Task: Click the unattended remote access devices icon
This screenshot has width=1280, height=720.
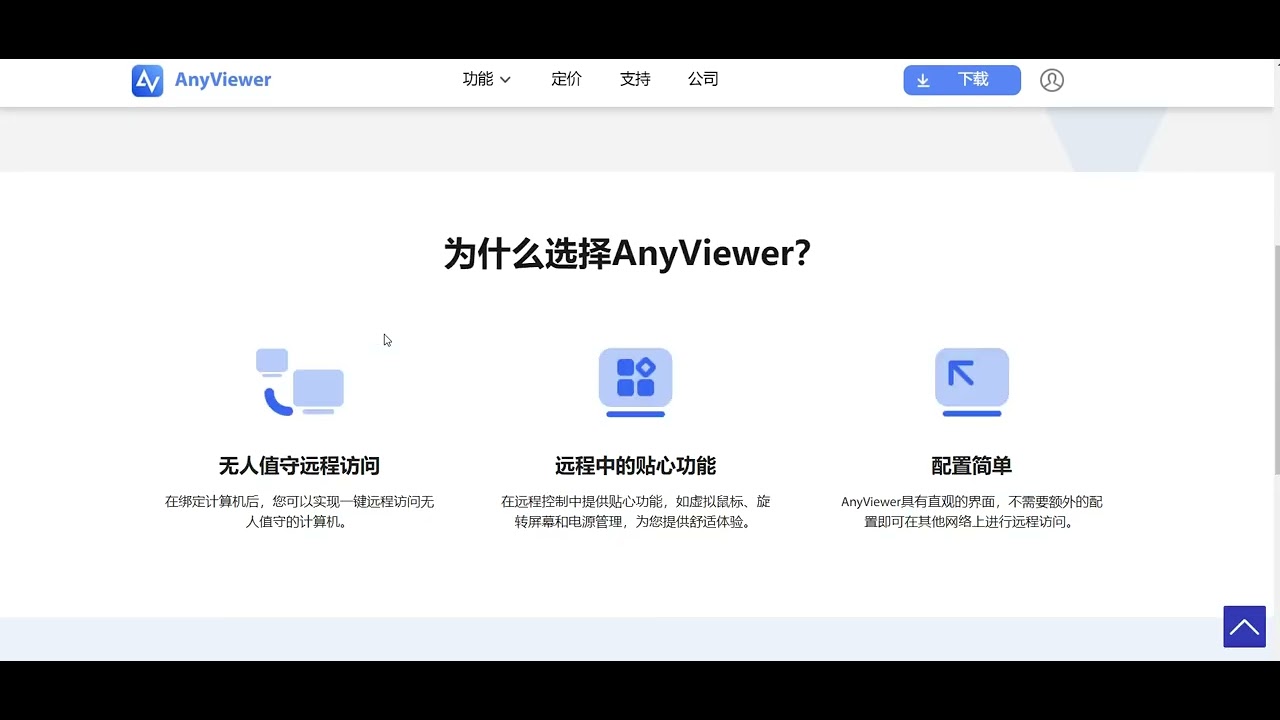Action: pyautogui.click(x=300, y=382)
